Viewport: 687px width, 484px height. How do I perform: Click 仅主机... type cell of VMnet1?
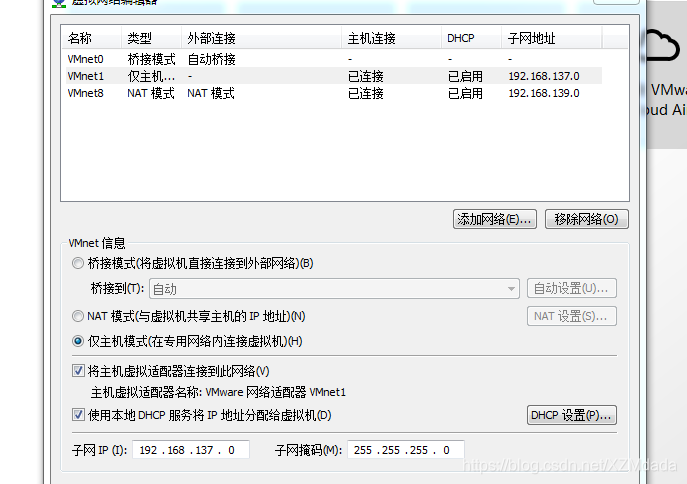click(x=151, y=76)
